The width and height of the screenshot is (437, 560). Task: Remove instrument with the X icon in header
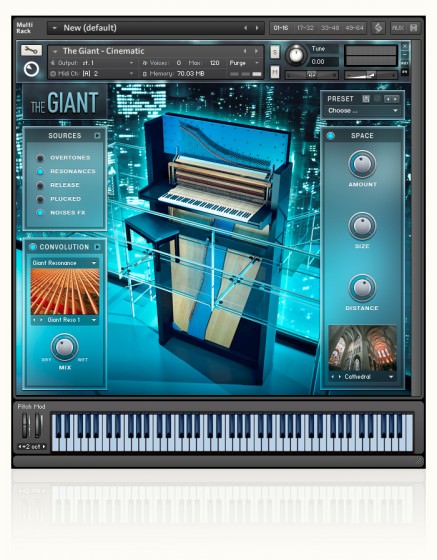405,46
